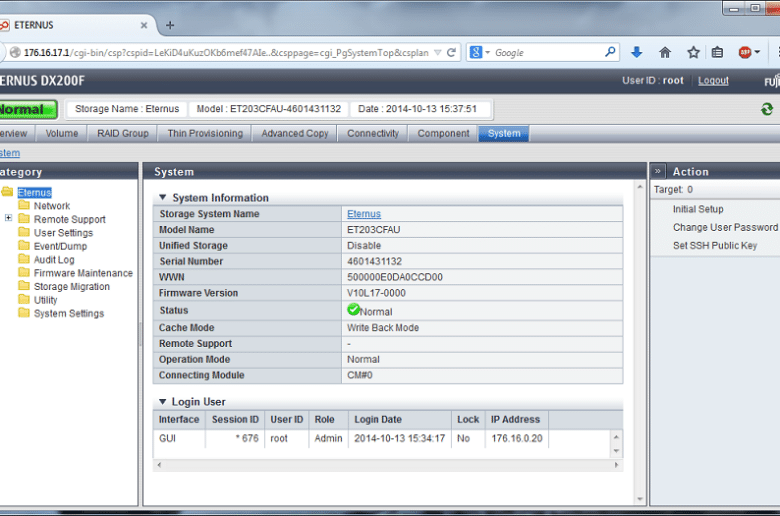This screenshot has width=780, height=516.
Task: Switch to the Connectivity tab
Action: (x=373, y=133)
